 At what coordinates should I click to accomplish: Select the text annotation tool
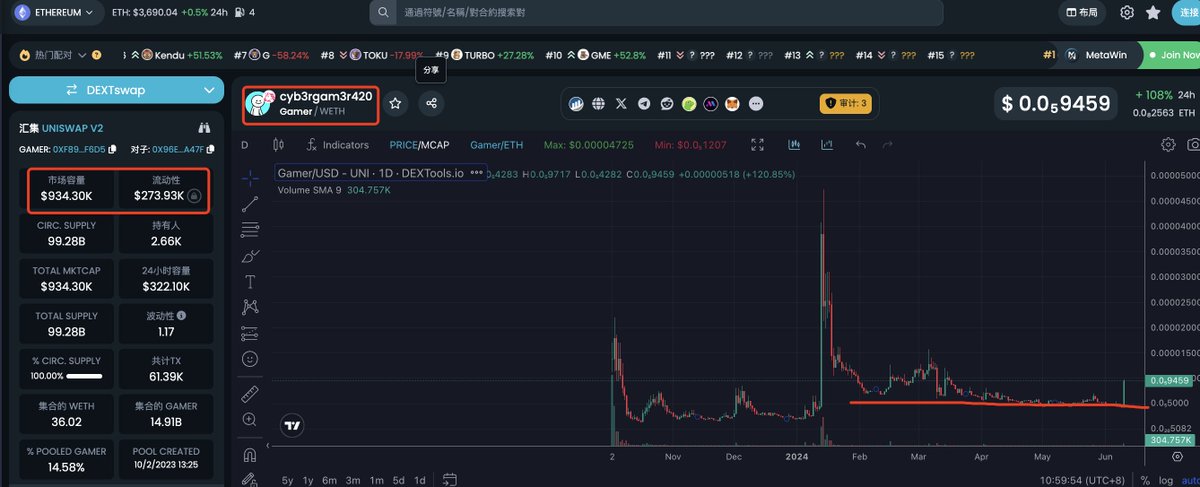[x=250, y=282]
